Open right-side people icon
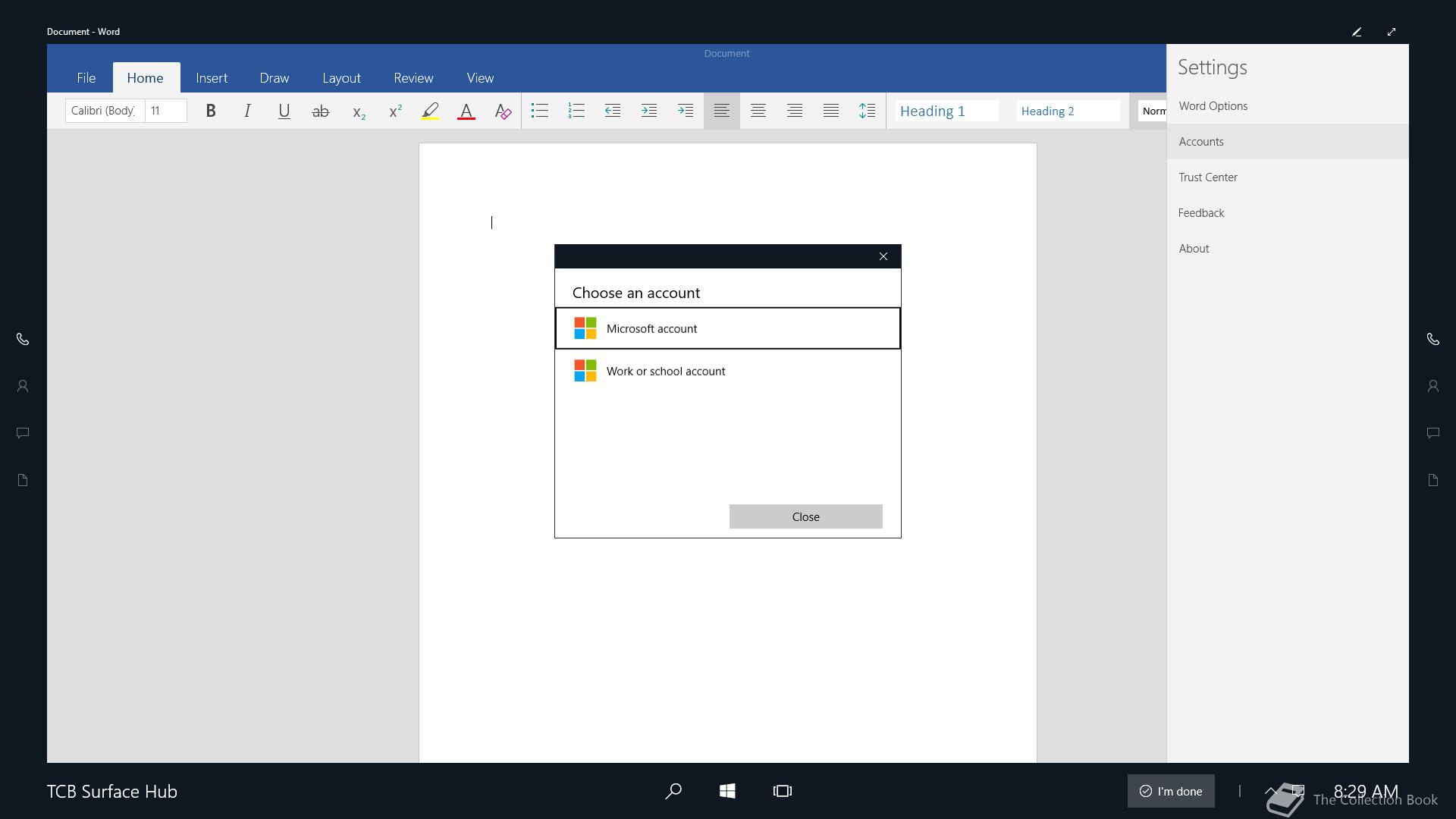The height and width of the screenshot is (819, 1456). coord(1433,386)
